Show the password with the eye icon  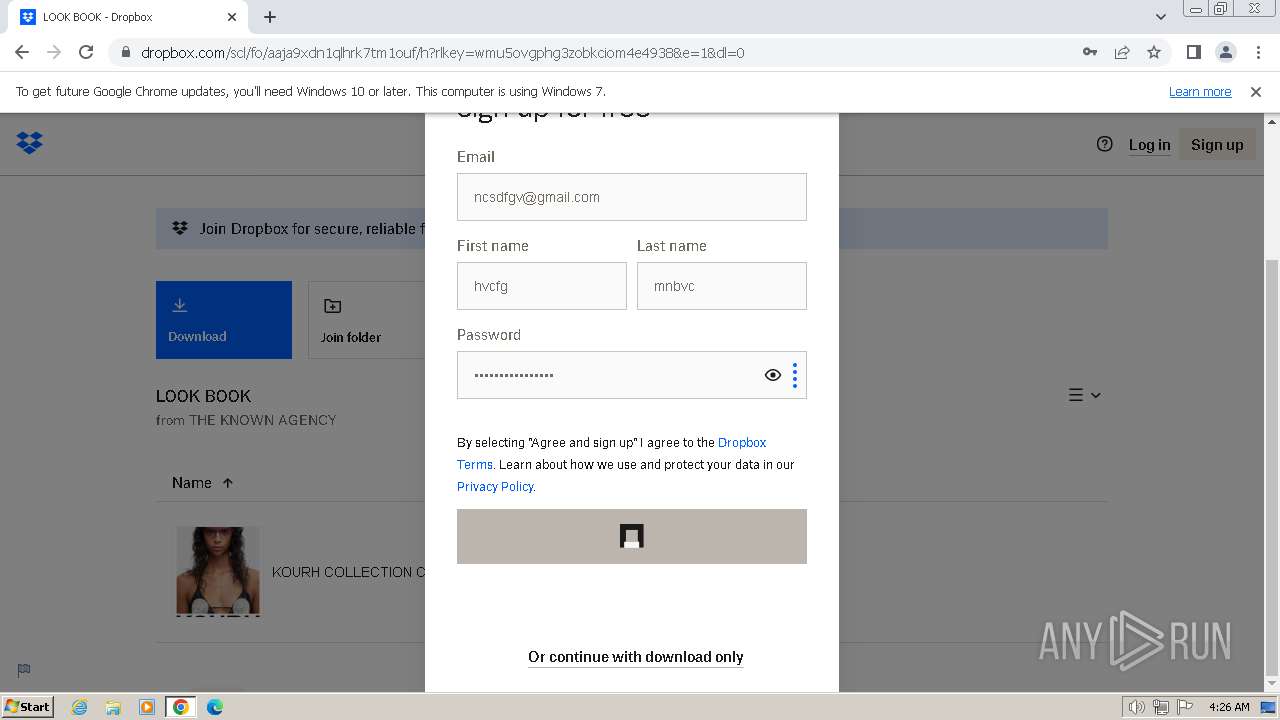[x=772, y=375]
